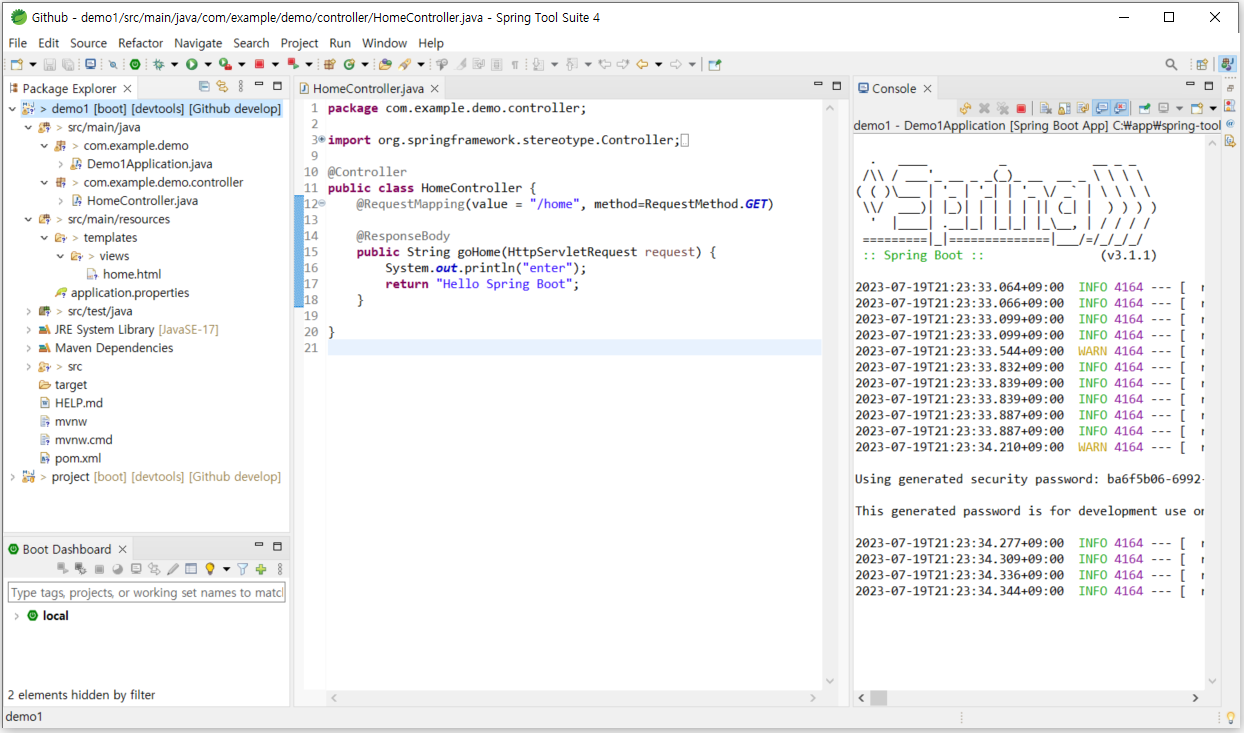Toggle Show Console on standard output change
The image size is (1244, 733).
[x=1100, y=108]
